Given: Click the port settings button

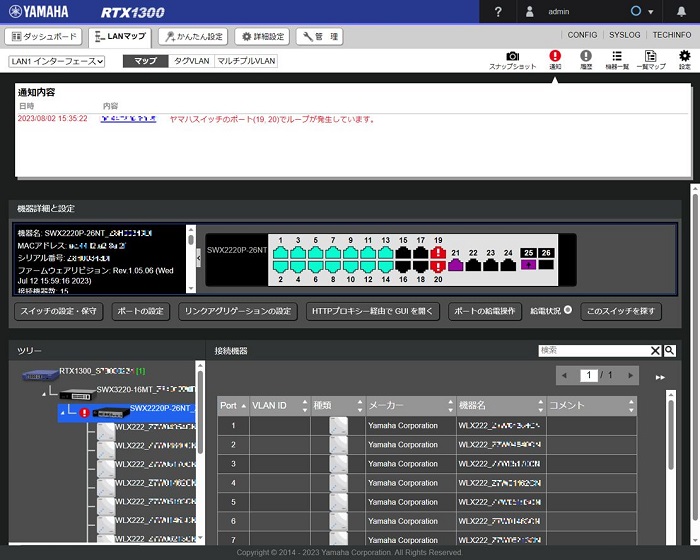Looking at the screenshot, I should coord(140,311).
